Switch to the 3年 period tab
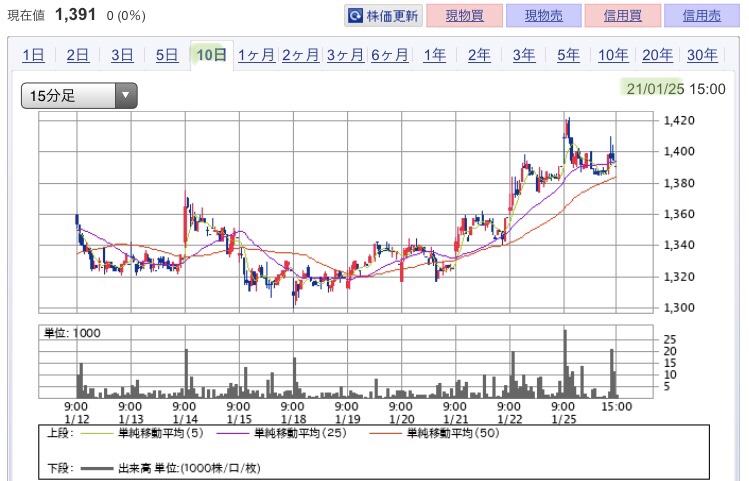The height and width of the screenshot is (481, 749). coord(524,55)
